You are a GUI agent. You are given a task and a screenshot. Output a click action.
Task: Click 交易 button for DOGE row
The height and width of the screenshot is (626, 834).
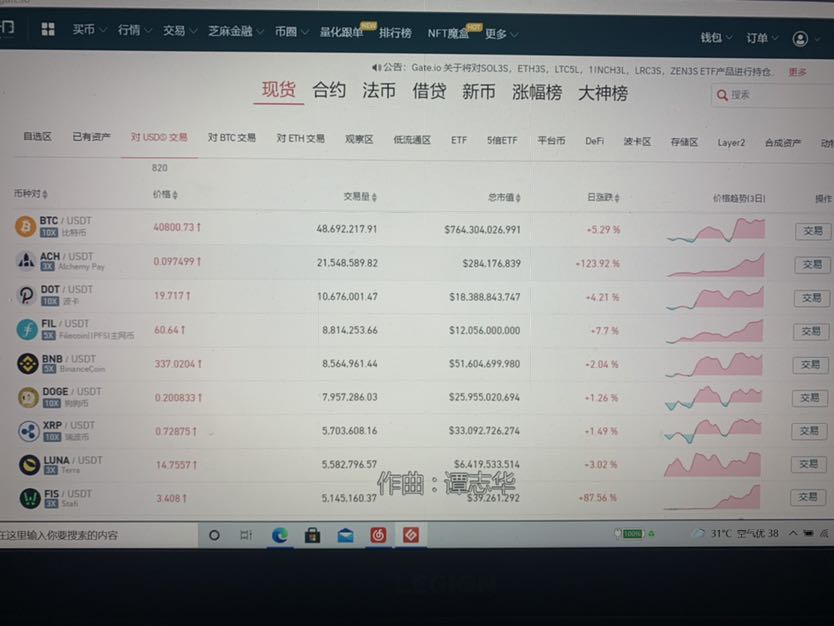point(810,398)
